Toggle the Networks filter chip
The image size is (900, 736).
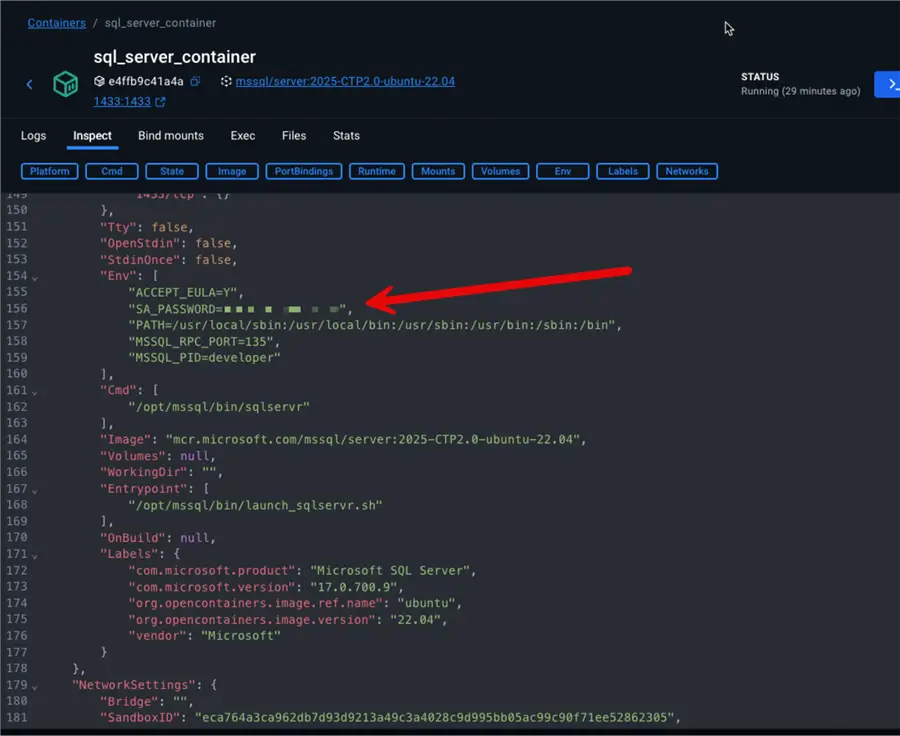coord(687,171)
